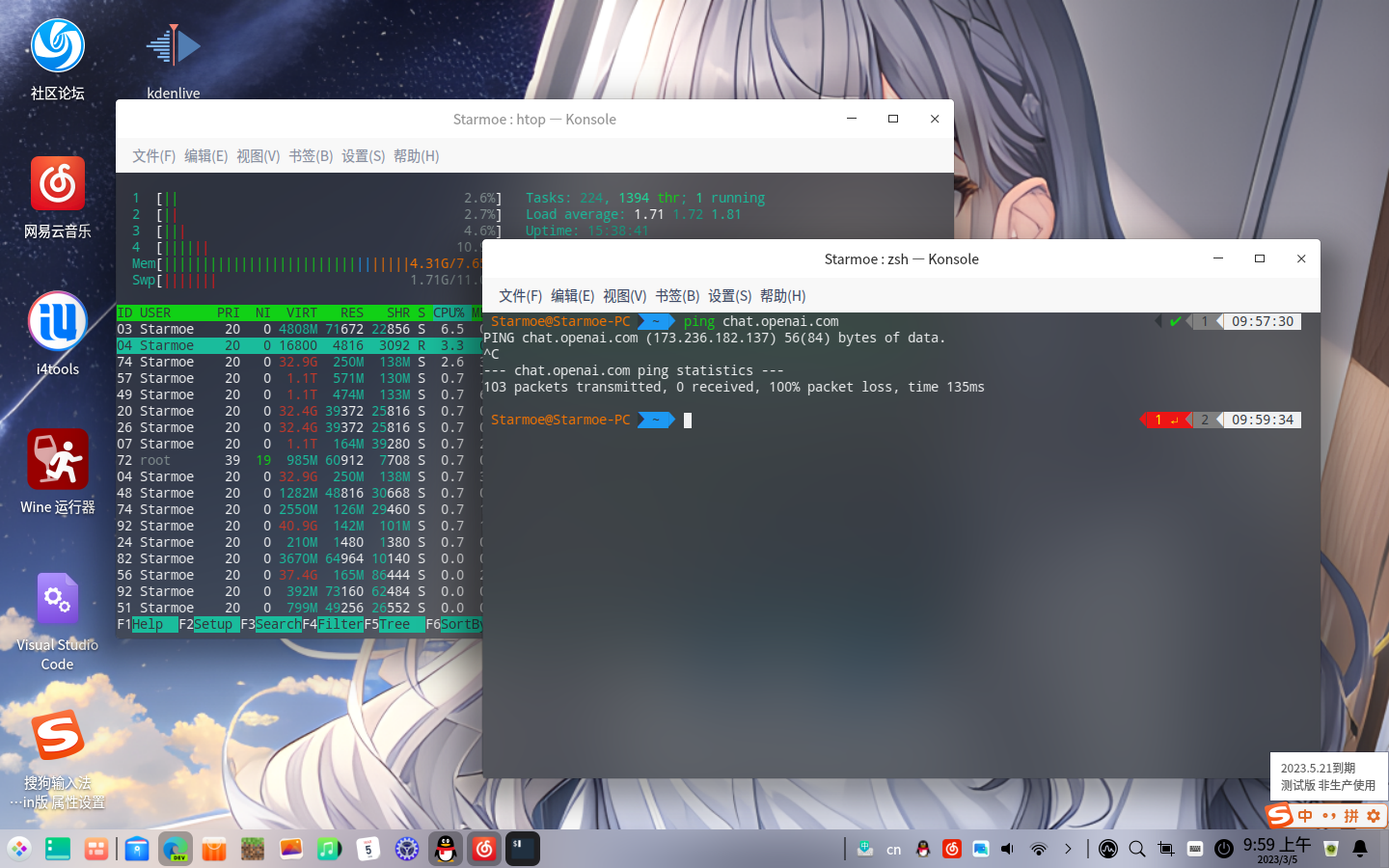Click the power button tray icon

tap(1224, 849)
